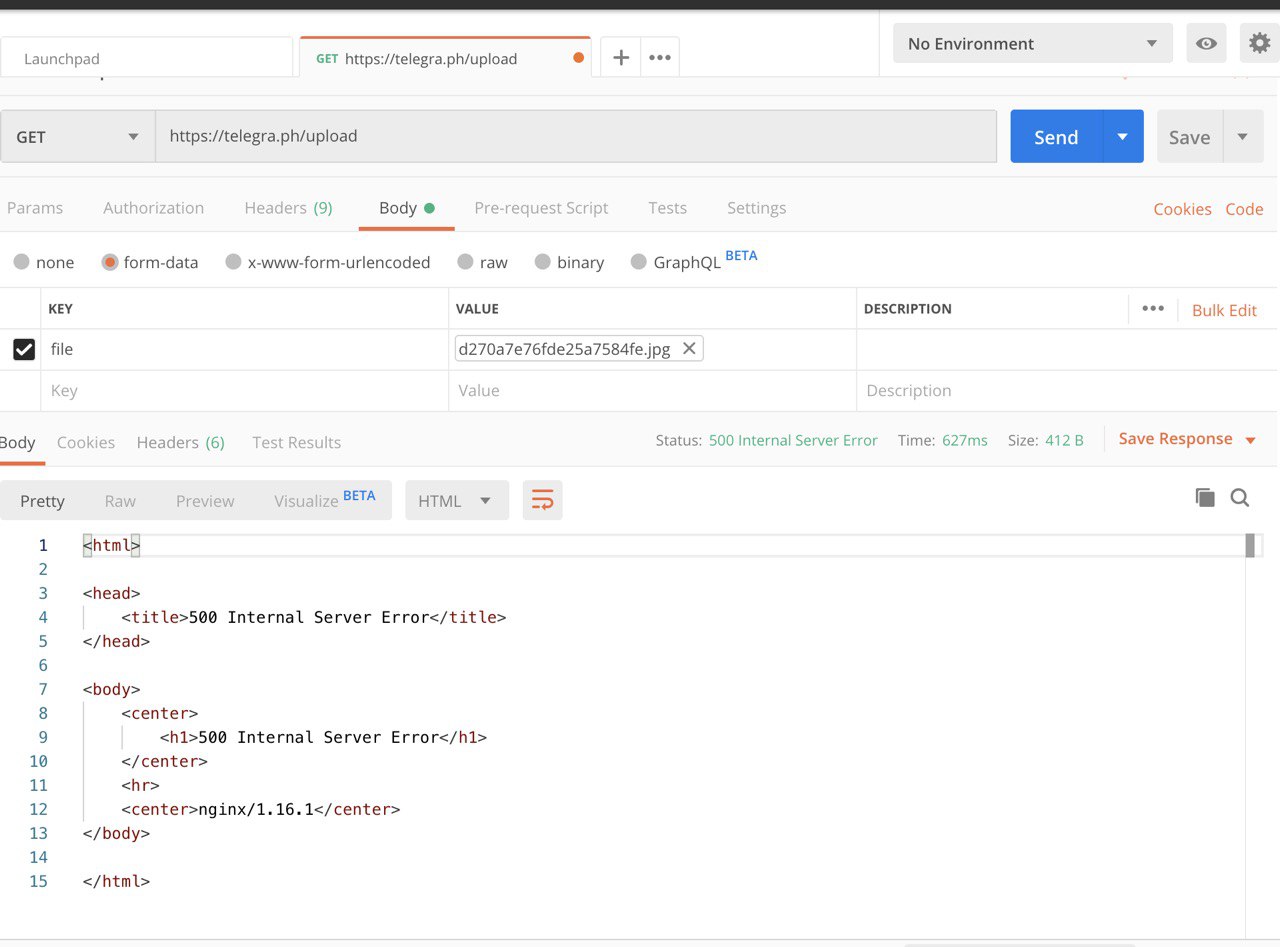Remove the attached jpg file with the X
The image size is (1280, 947).
[689, 348]
